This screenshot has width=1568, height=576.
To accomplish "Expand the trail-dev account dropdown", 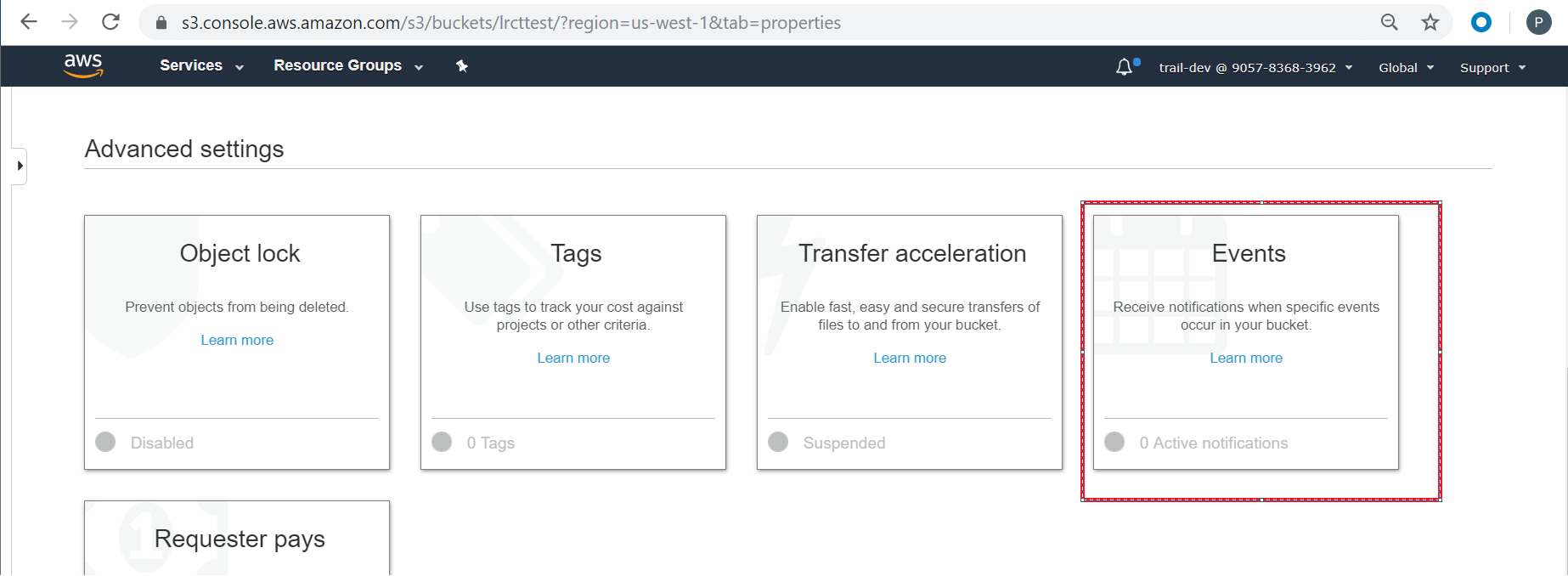I will (1255, 68).
